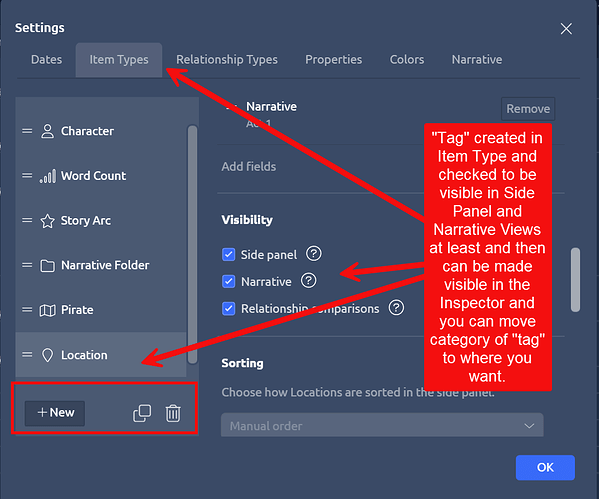
Task: Toggle the Narrative visibility checkbox
Action: (228, 282)
